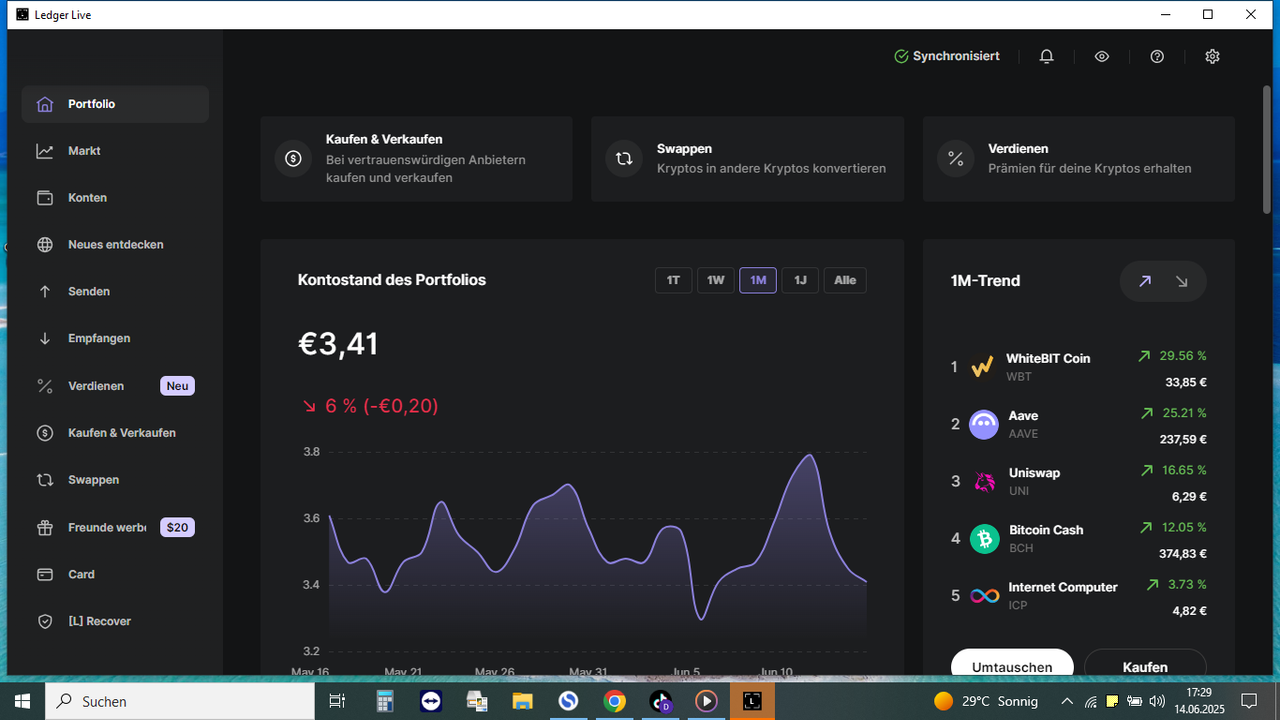1280x720 pixels.
Task: Show top losers with down-arrow toggle
Action: [1182, 282]
